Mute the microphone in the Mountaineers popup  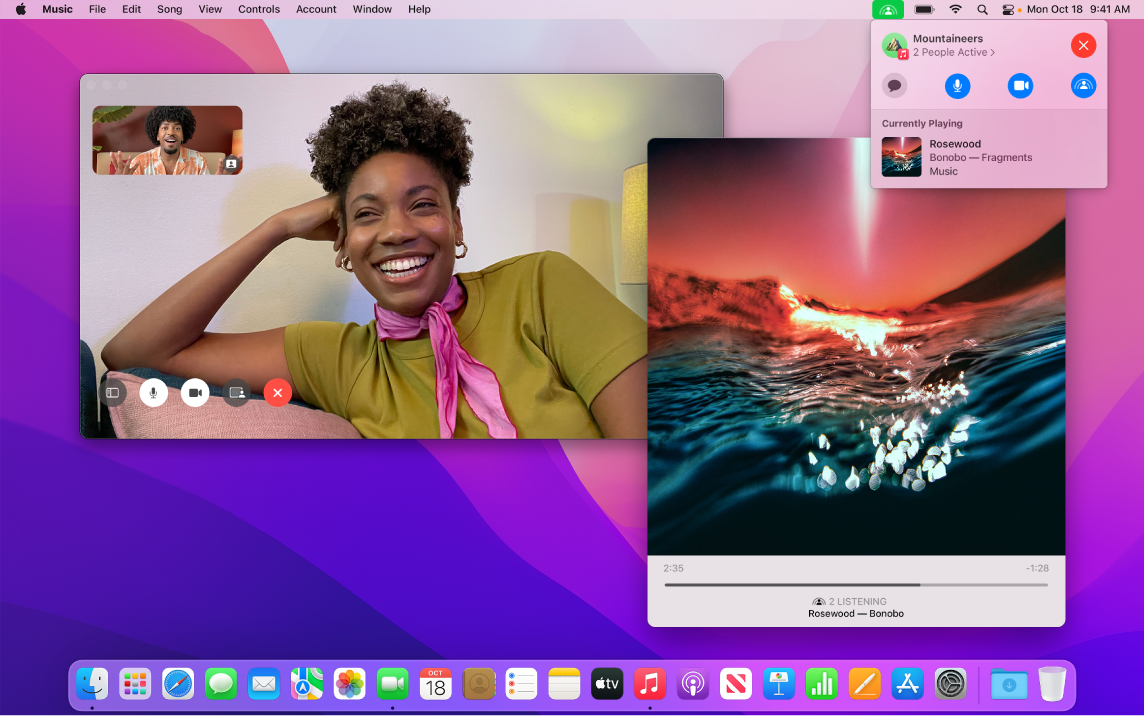pyautogui.click(x=957, y=85)
